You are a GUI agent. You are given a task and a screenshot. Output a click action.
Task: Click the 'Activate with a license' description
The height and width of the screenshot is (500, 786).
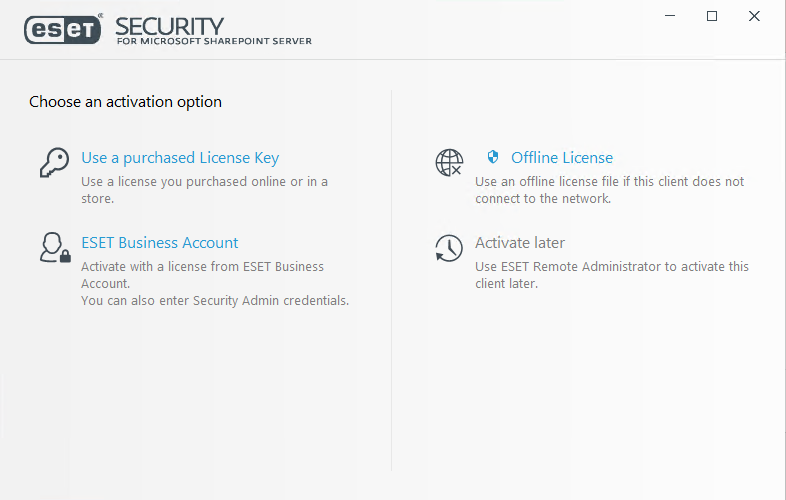click(202, 274)
